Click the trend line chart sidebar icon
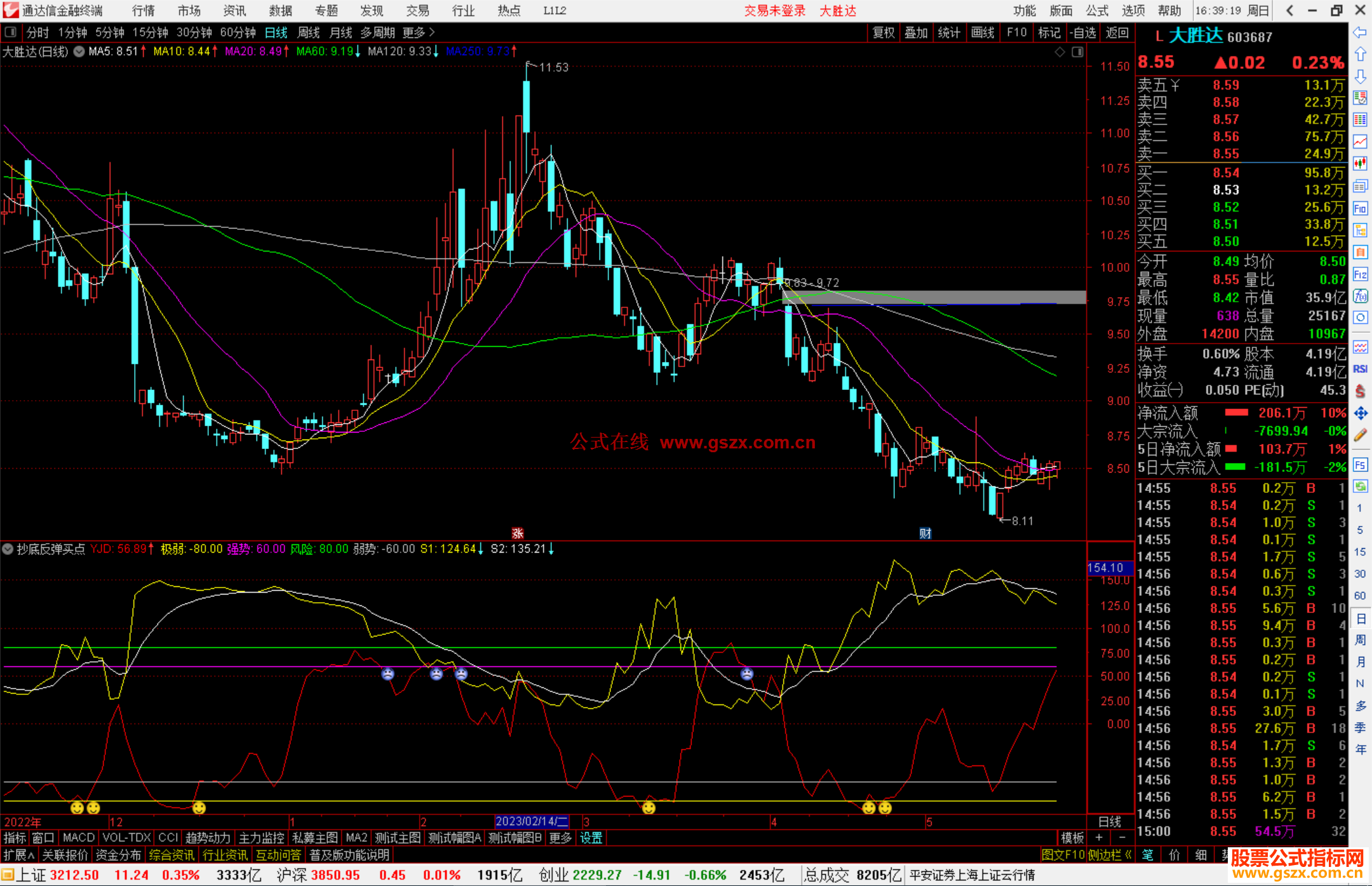1372x886 pixels. click(1360, 142)
